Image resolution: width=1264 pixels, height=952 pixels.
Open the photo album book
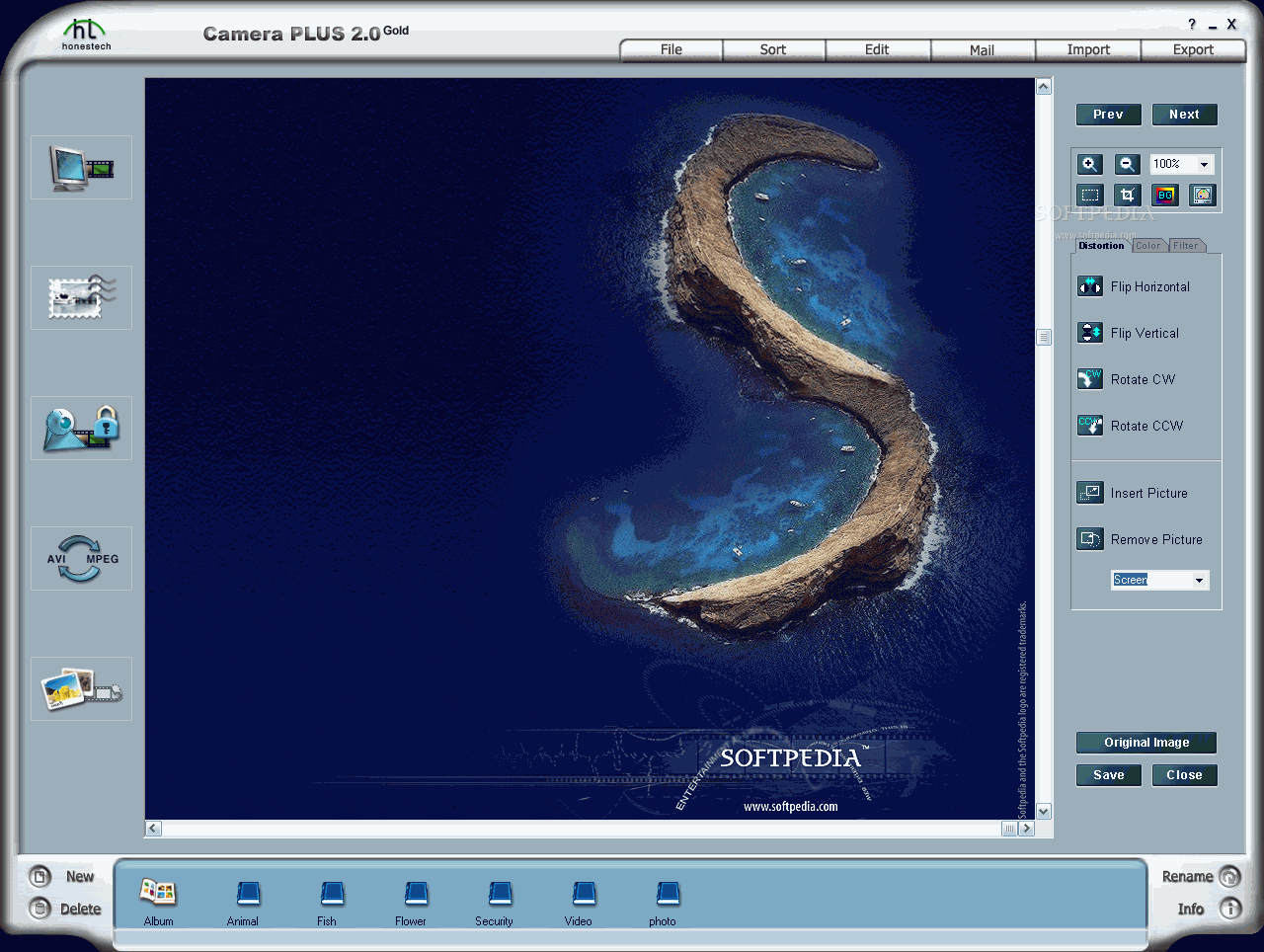coord(668,894)
